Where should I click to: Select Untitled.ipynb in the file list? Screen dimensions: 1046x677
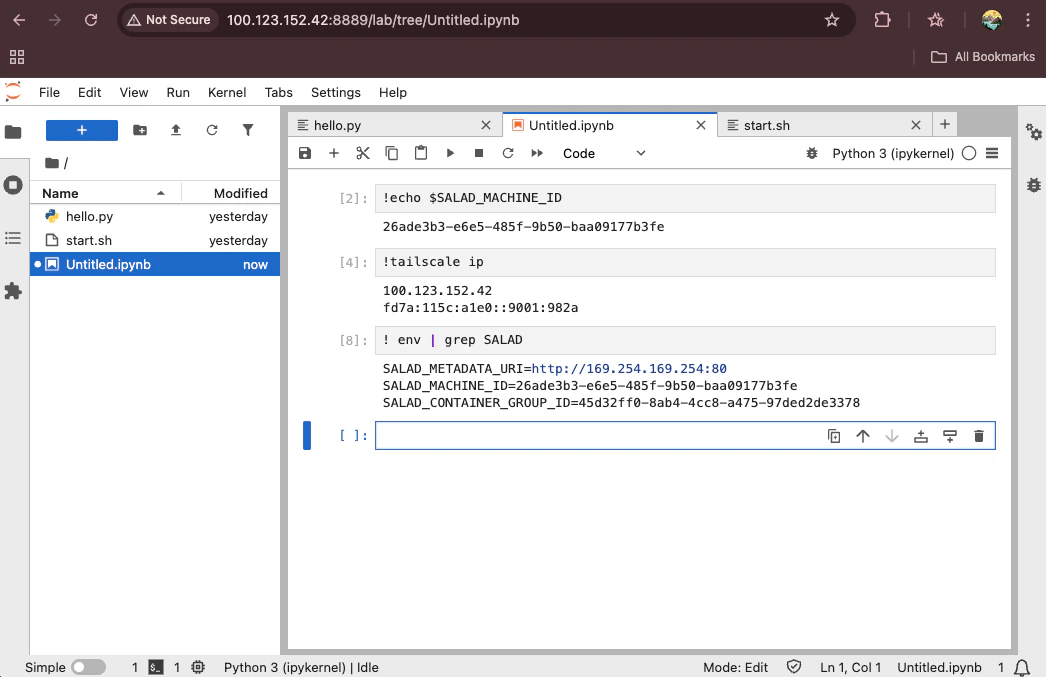pyautogui.click(x=155, y=265)
